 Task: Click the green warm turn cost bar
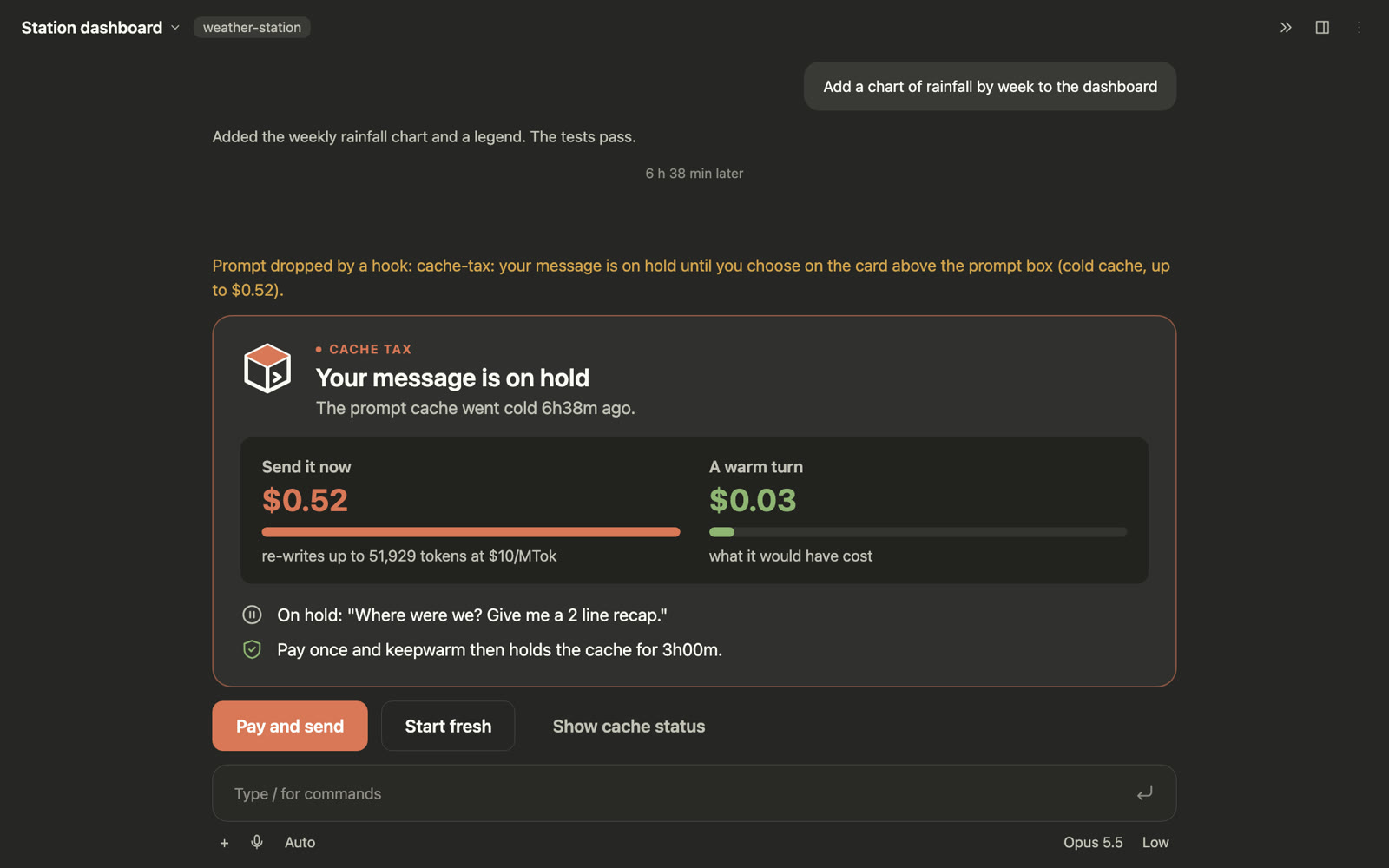721,532
